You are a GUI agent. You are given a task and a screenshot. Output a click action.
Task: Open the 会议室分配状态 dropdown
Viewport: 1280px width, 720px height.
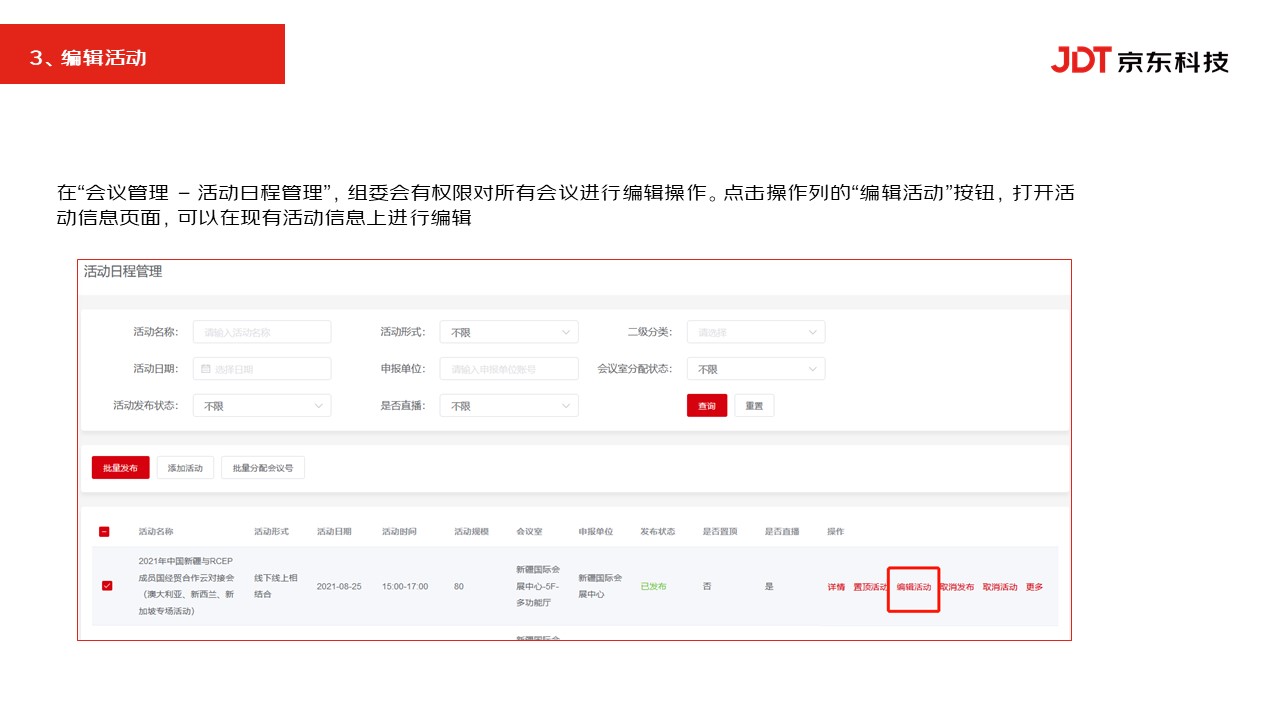(756, 369)
